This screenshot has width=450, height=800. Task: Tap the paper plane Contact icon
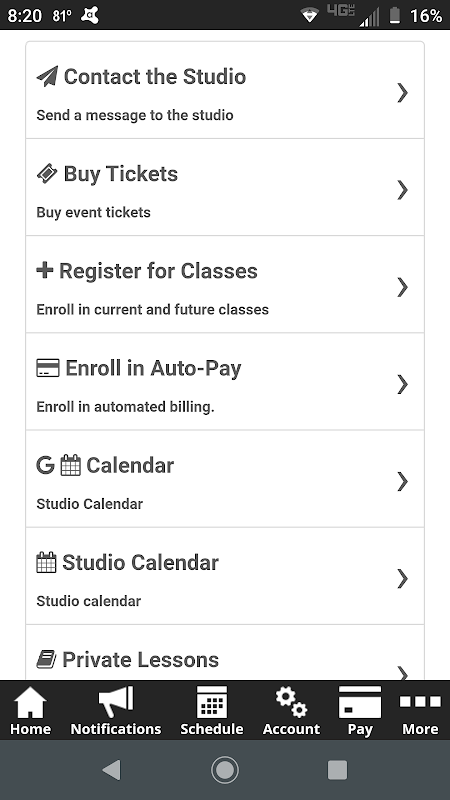[x=47, y=77]
